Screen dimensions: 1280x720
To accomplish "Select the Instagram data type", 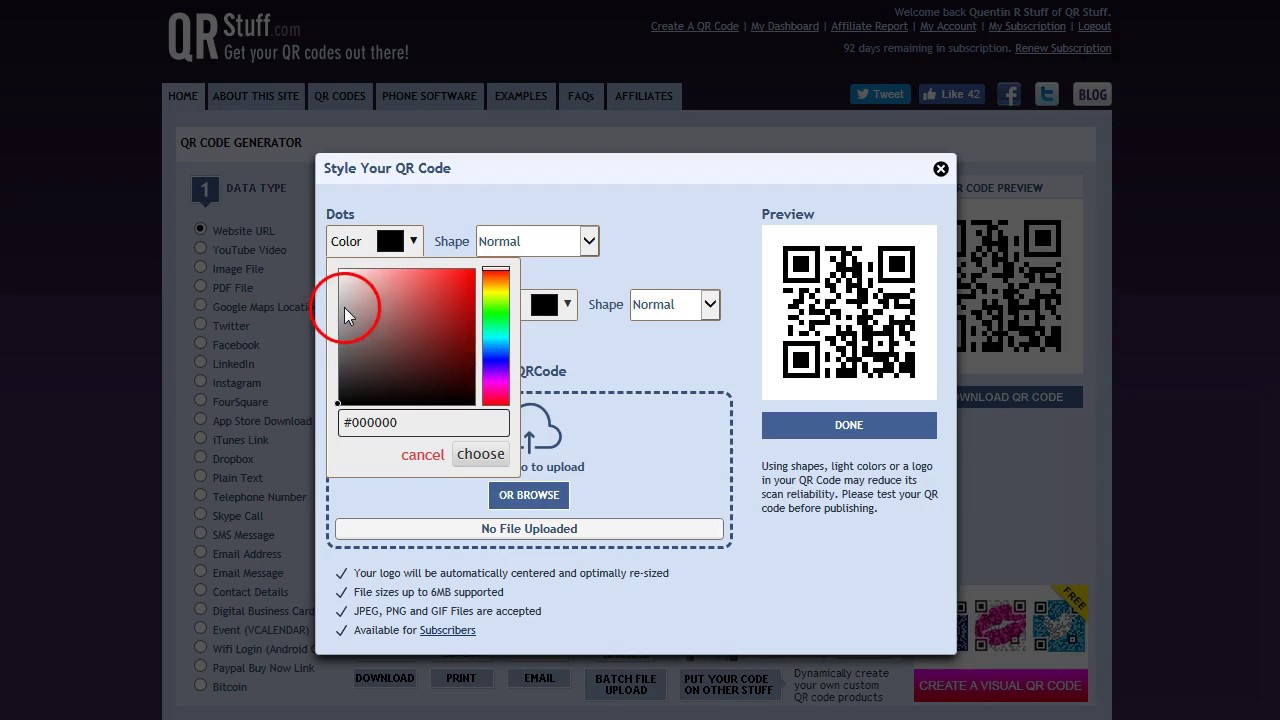I will 200,381.
